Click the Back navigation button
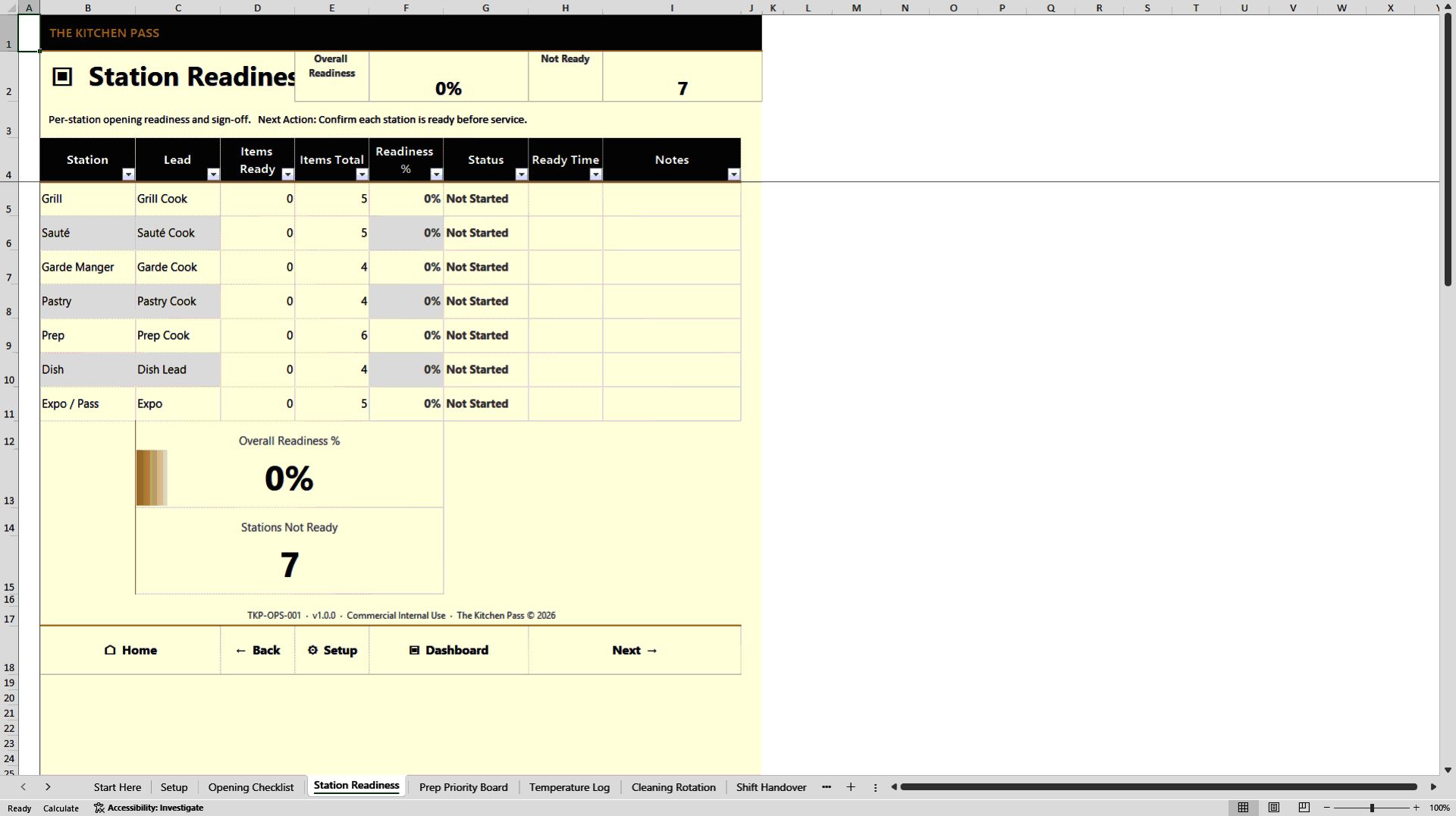 (258, 650)
